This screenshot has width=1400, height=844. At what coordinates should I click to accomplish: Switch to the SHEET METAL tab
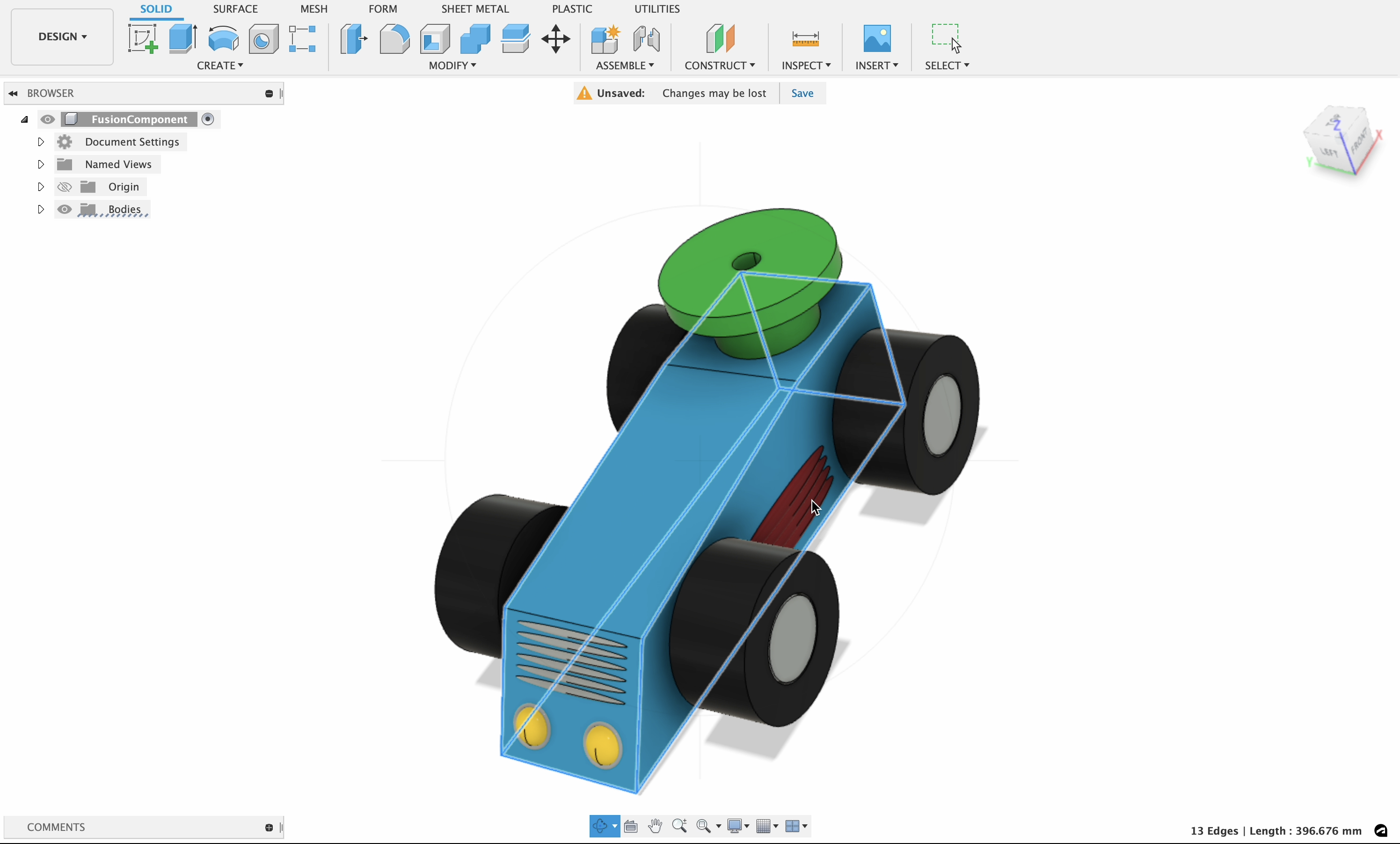point(475,9)
